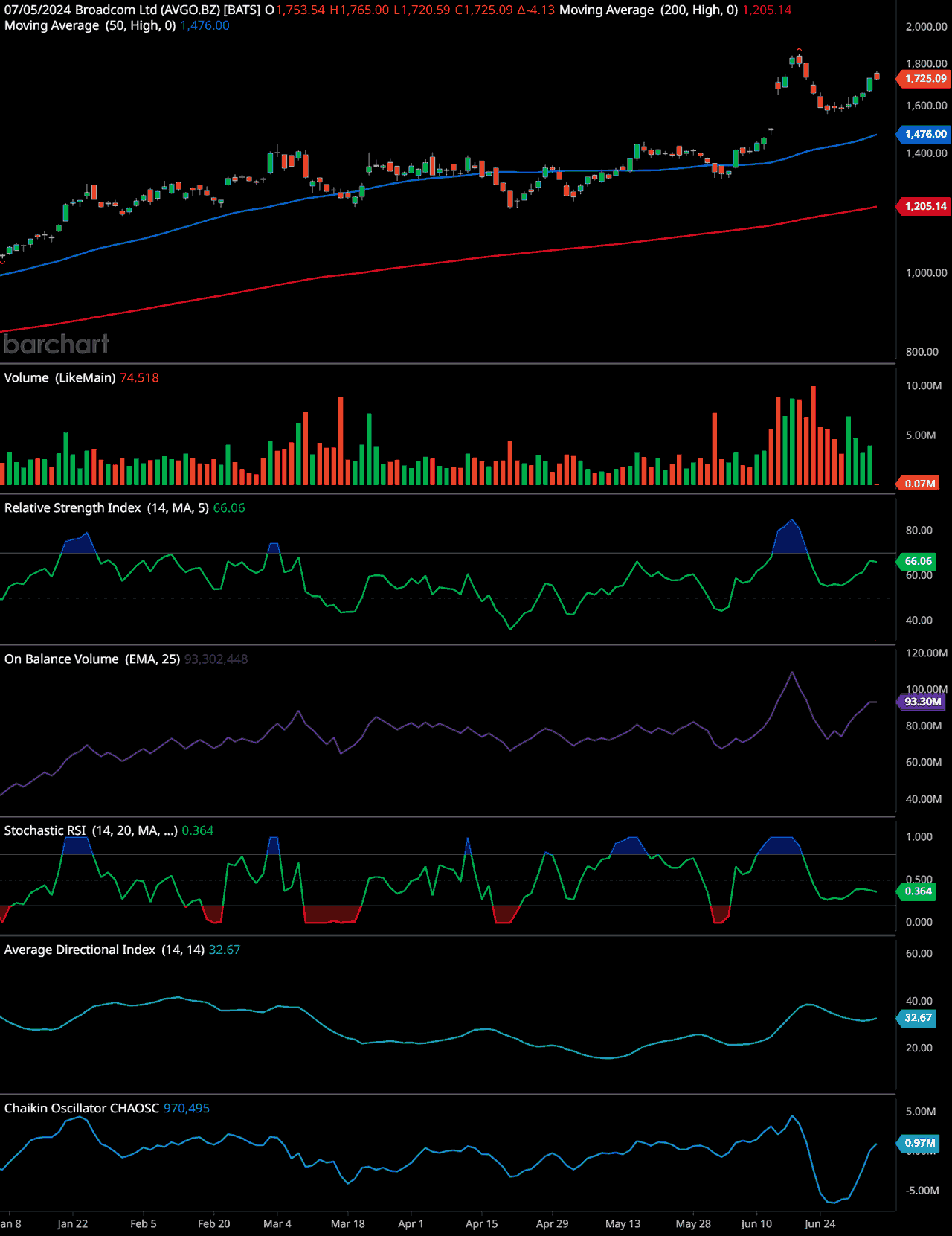Click the Chaikin value 970,495 in header

click(187, 1108)
